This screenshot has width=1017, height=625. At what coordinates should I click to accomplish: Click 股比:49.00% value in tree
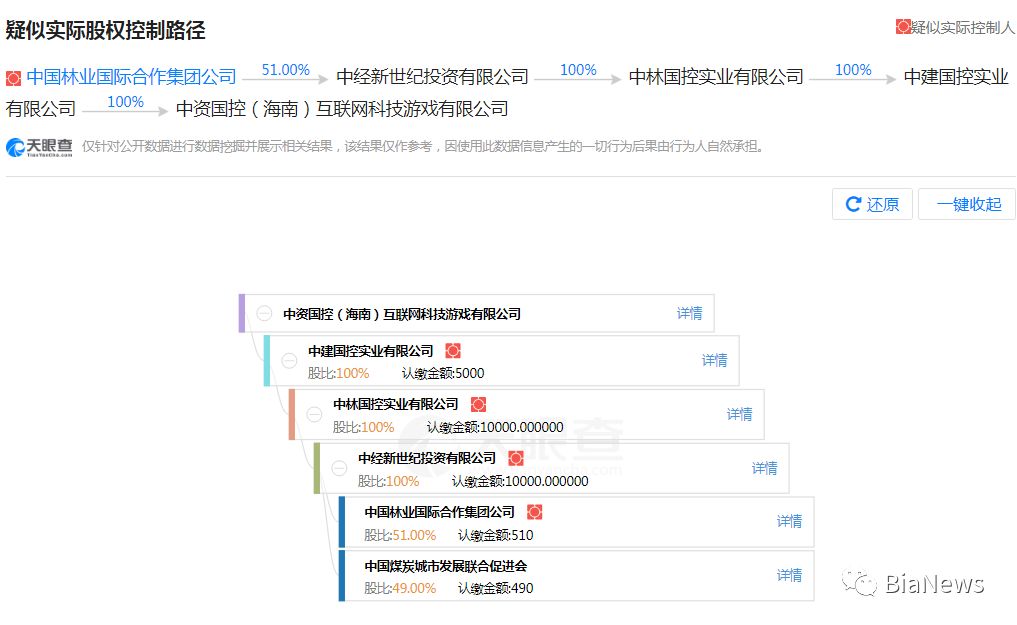tap(400, 588)
